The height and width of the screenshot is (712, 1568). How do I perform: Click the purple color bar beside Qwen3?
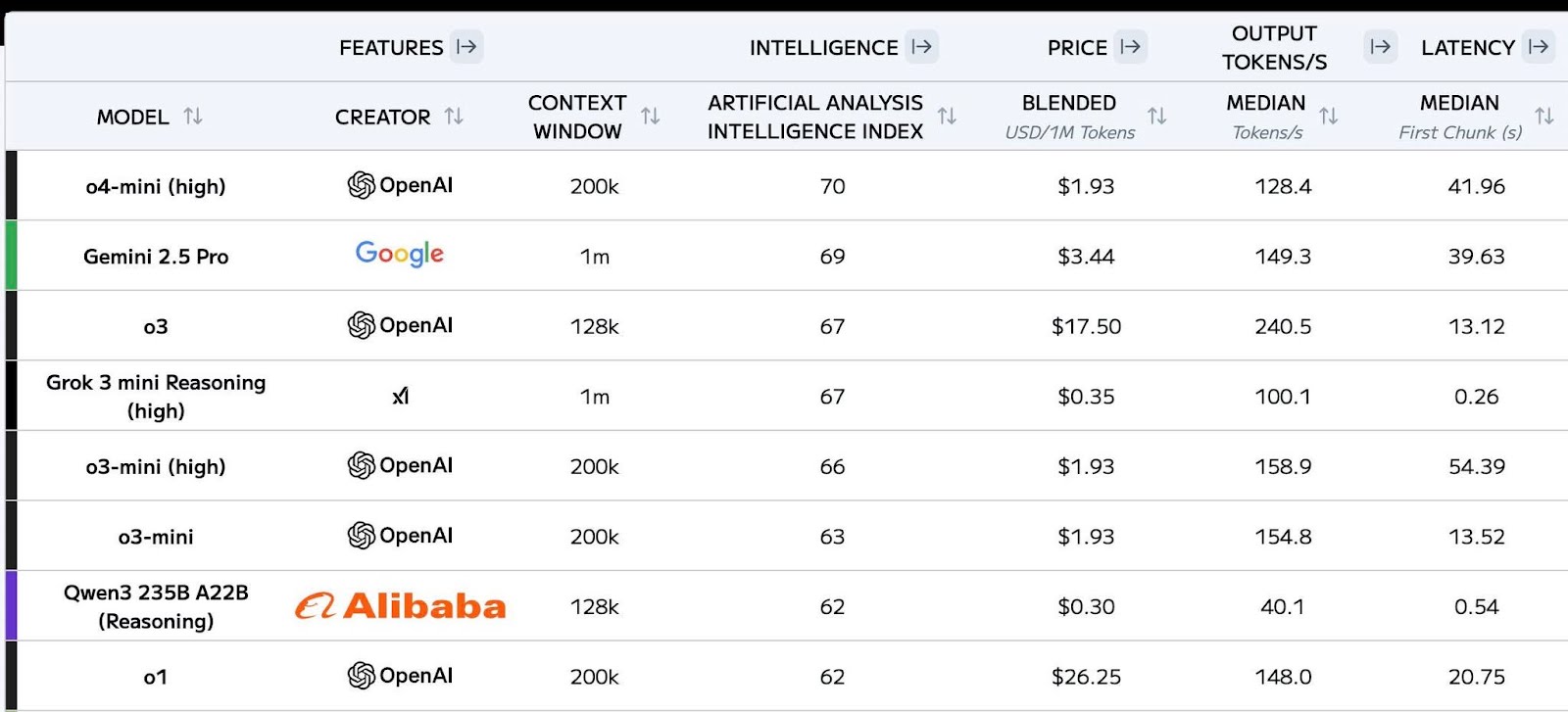coord(11,606)
